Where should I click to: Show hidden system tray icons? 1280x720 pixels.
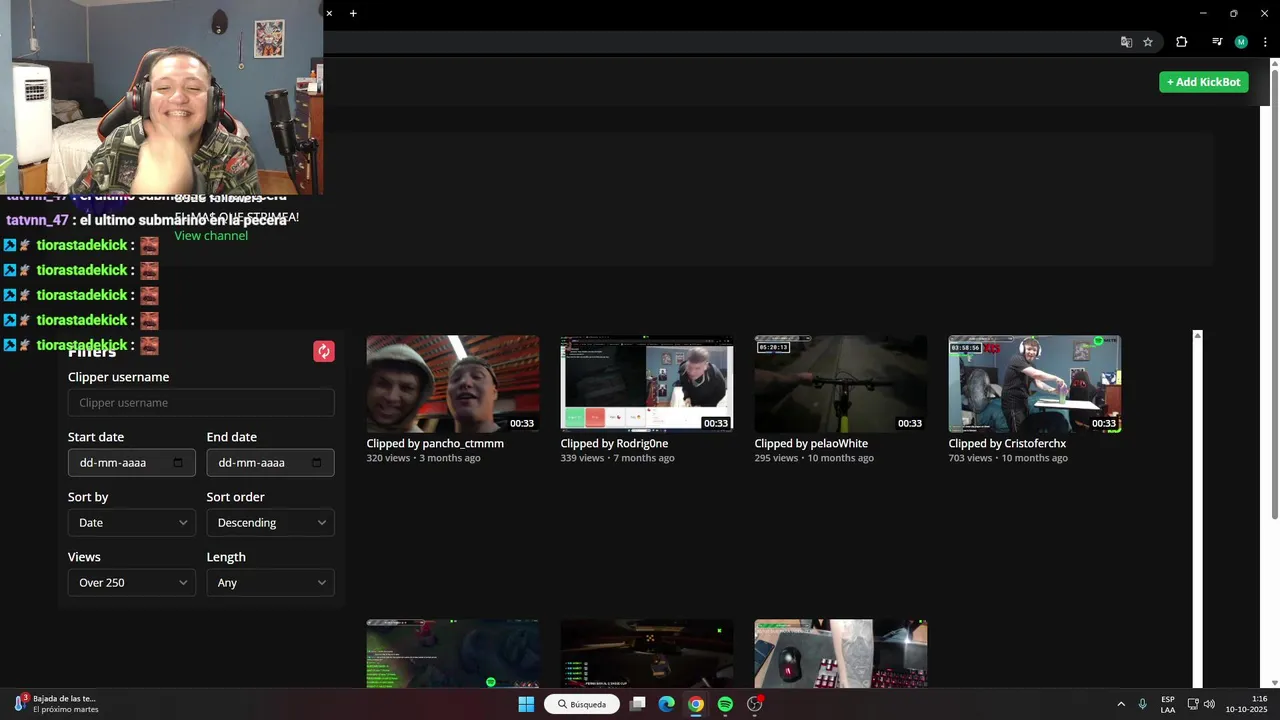(1120, 704)
